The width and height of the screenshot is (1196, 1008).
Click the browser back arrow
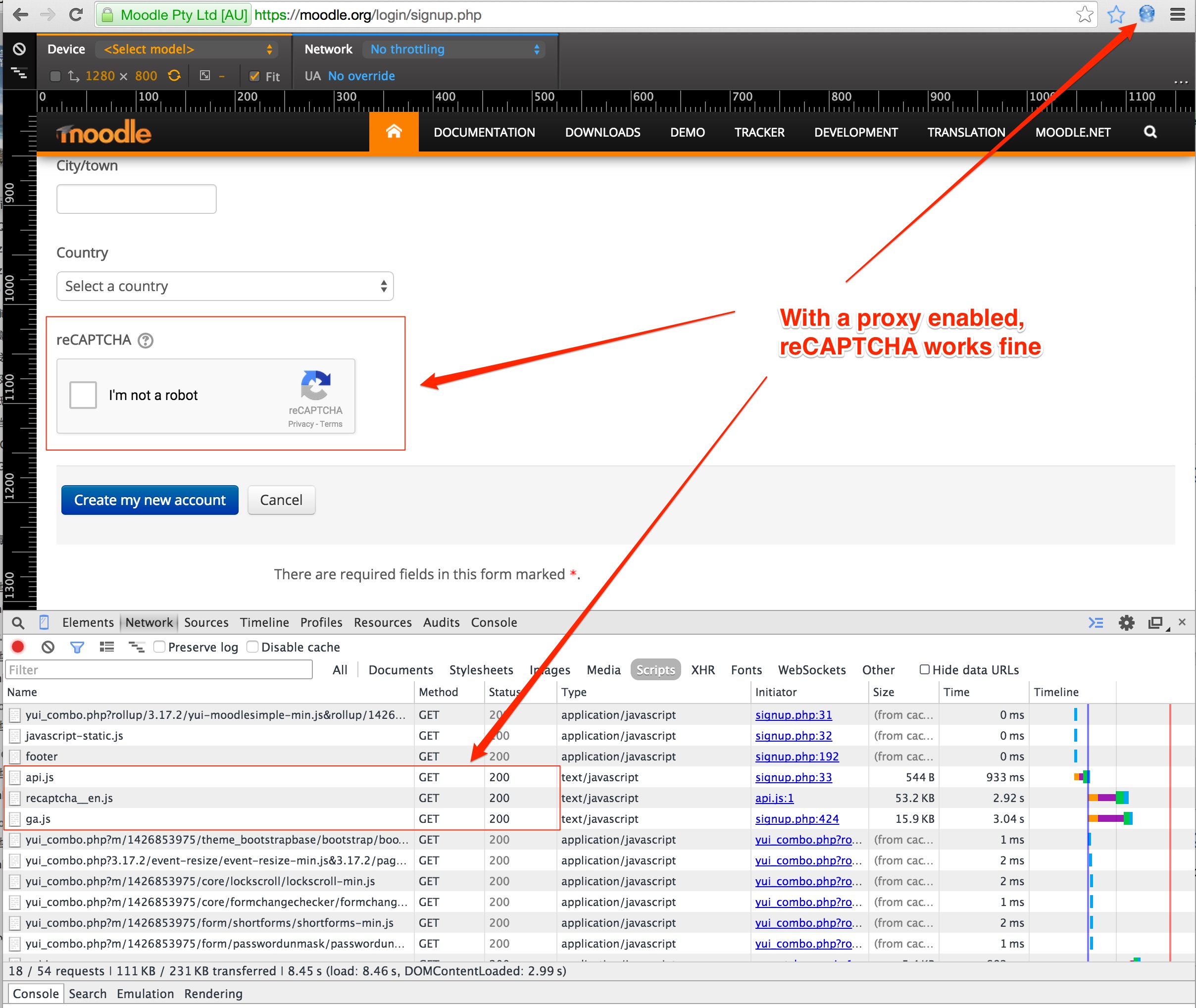click(x=20, y=15)
